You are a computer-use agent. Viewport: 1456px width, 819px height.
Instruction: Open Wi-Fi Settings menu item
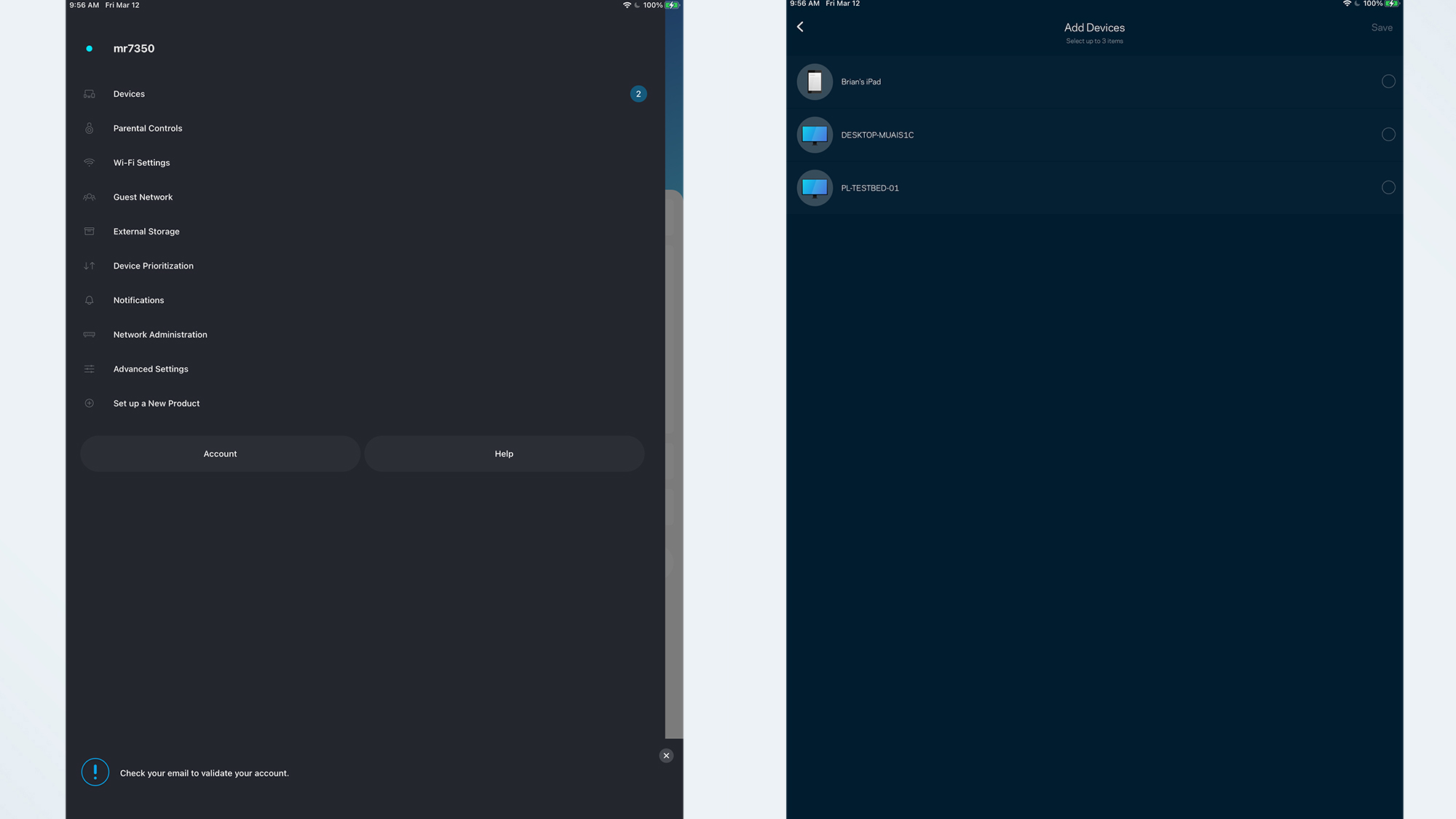click(364, 162)
